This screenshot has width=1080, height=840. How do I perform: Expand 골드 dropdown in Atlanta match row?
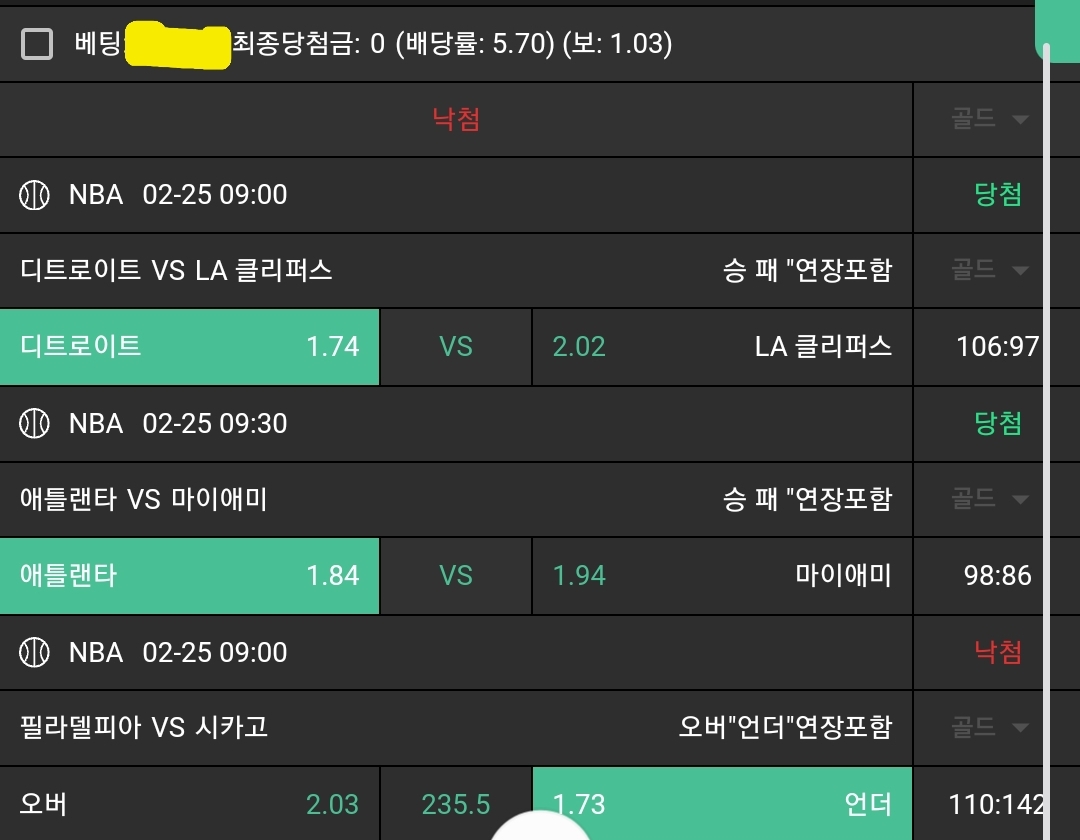(x=989, y=499)
